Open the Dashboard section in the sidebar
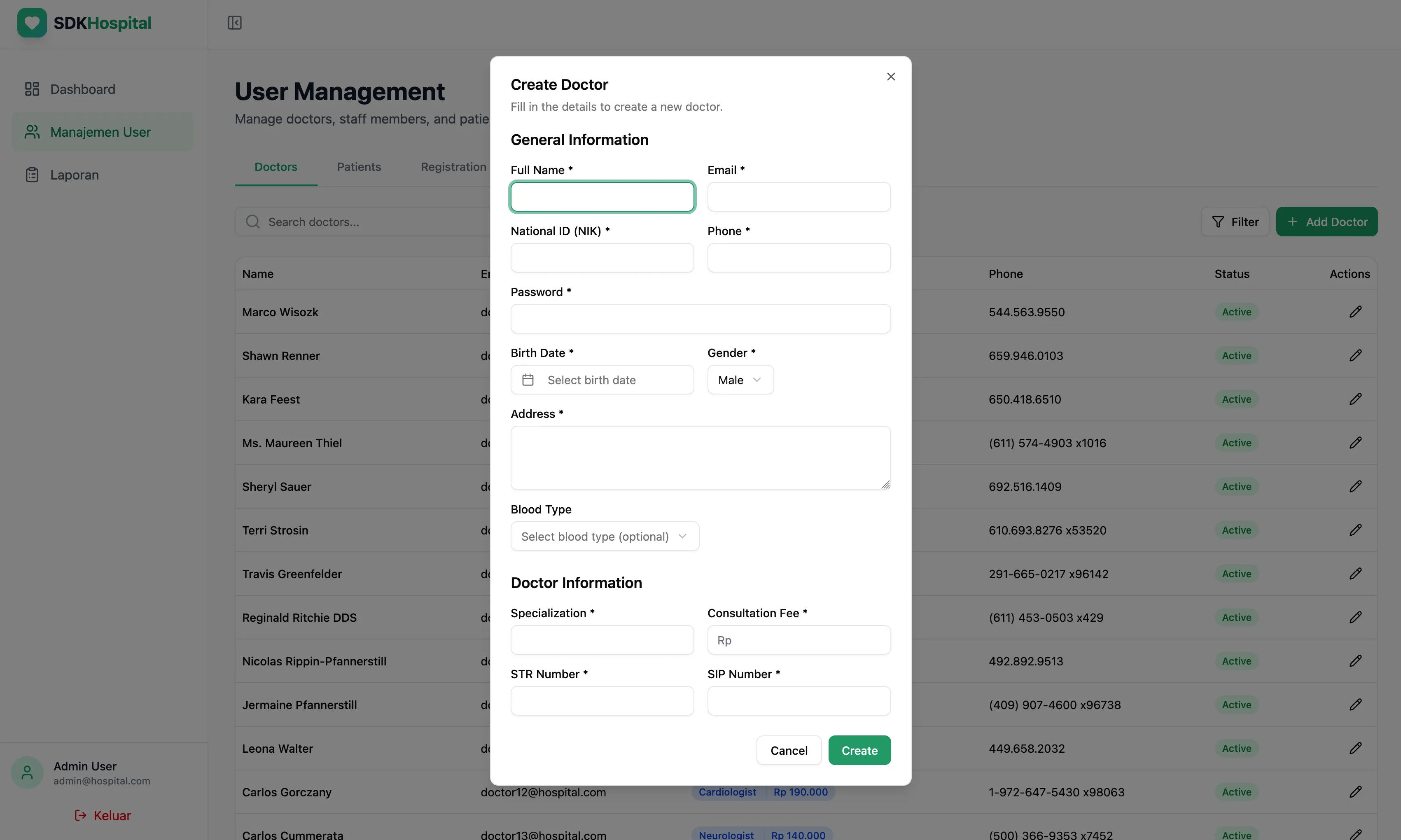 (83, 89)
